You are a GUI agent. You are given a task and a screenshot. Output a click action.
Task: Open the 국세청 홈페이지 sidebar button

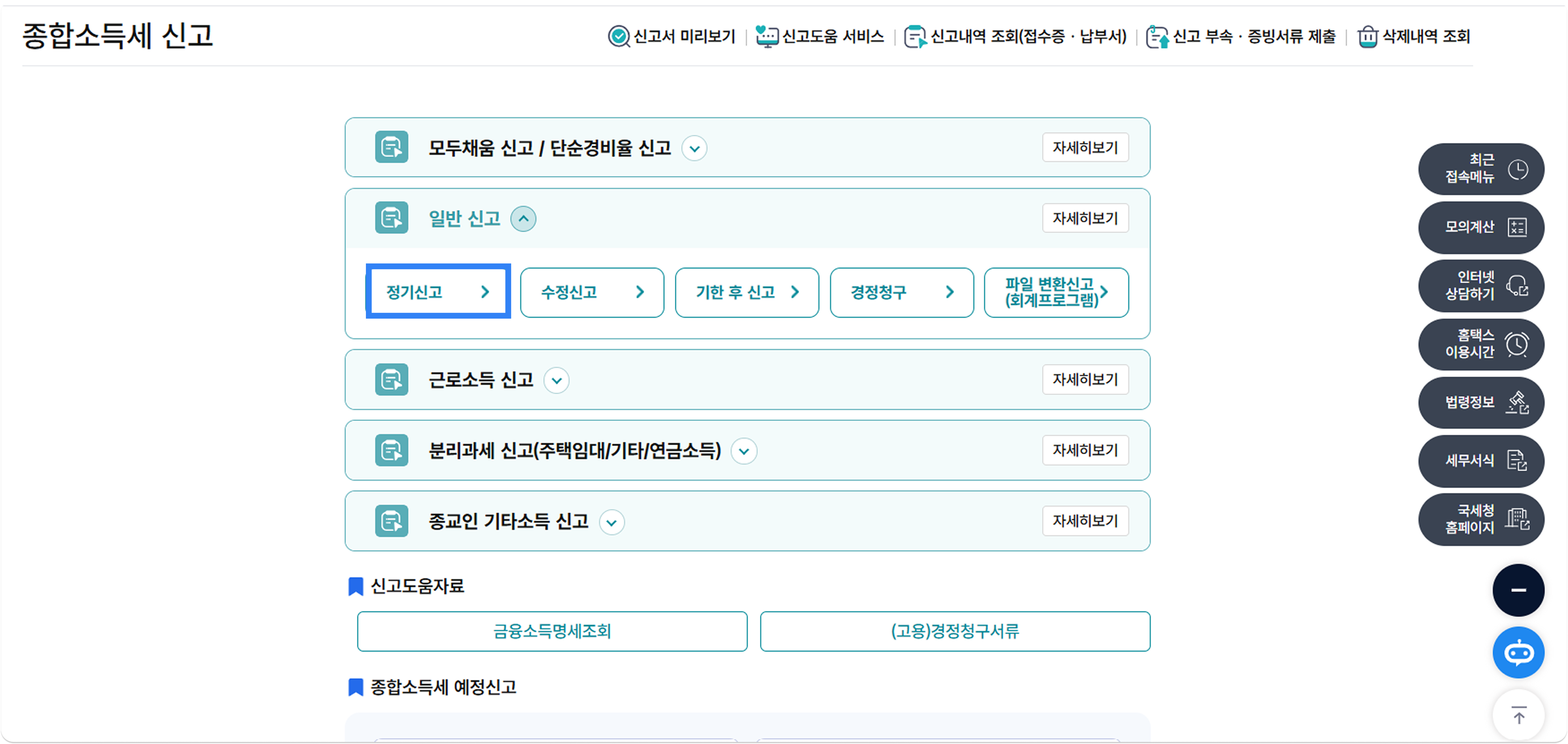coord(1480,520)
